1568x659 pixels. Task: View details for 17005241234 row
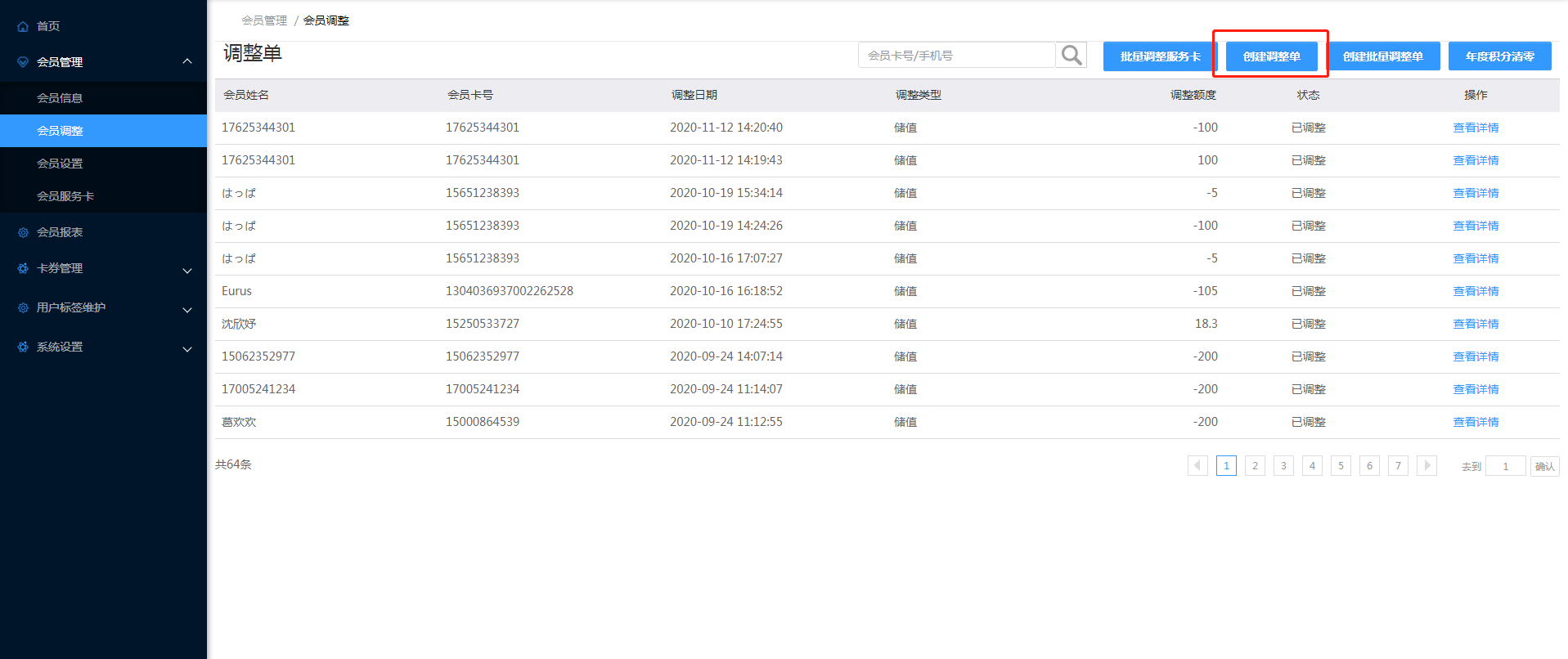[x=1476, y=389]
